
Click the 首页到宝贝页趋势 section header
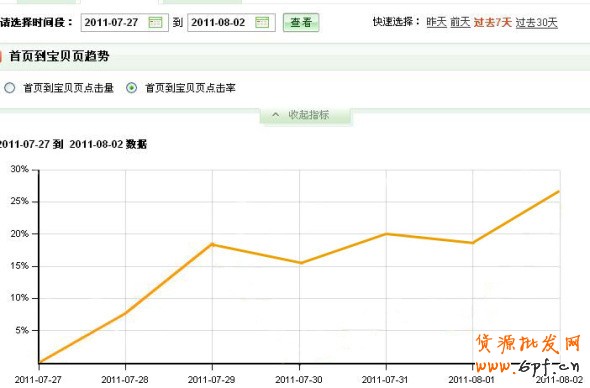(59, 56)
